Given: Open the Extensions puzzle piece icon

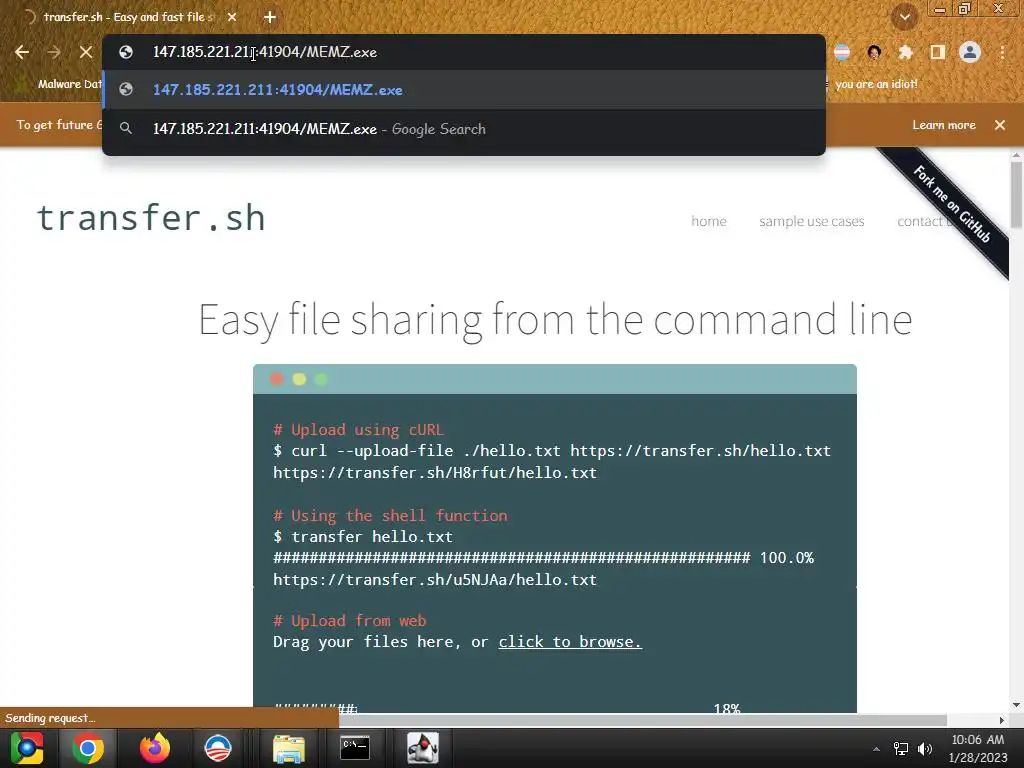Looking at the screenshot, I should [x=906, y=52].
